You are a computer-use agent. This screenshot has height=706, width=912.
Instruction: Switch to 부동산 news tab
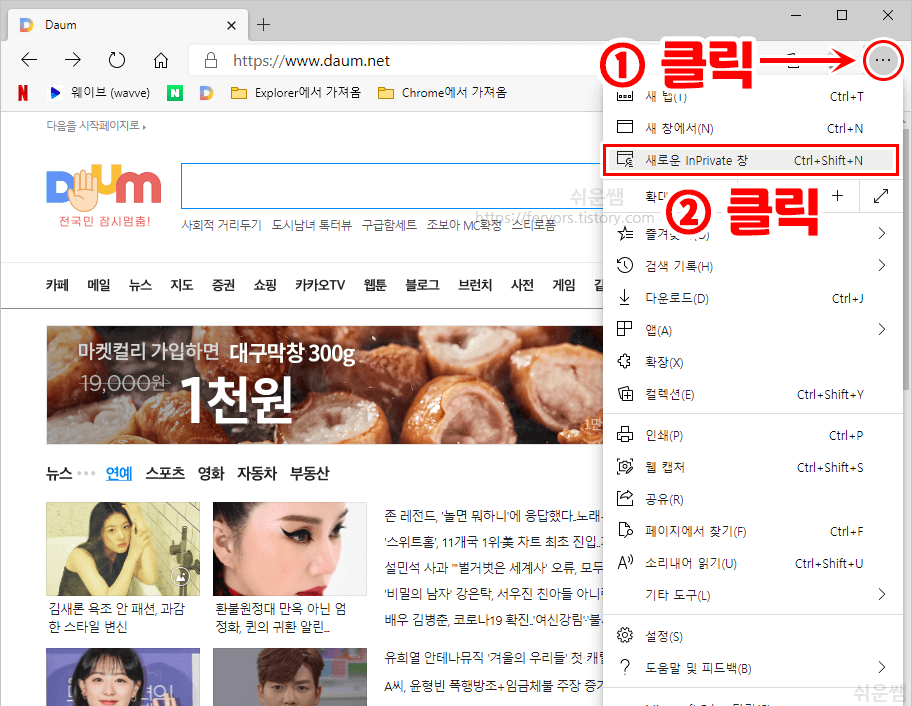tap(309, 473)
